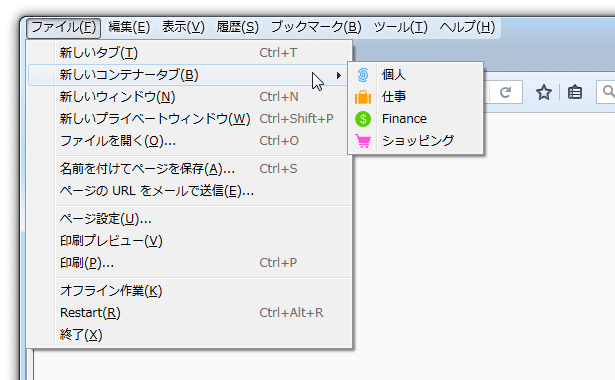Choose 印刷プレビュー(V)
Viewport: 615px width, 380px height.
click(x=189, y=241)
